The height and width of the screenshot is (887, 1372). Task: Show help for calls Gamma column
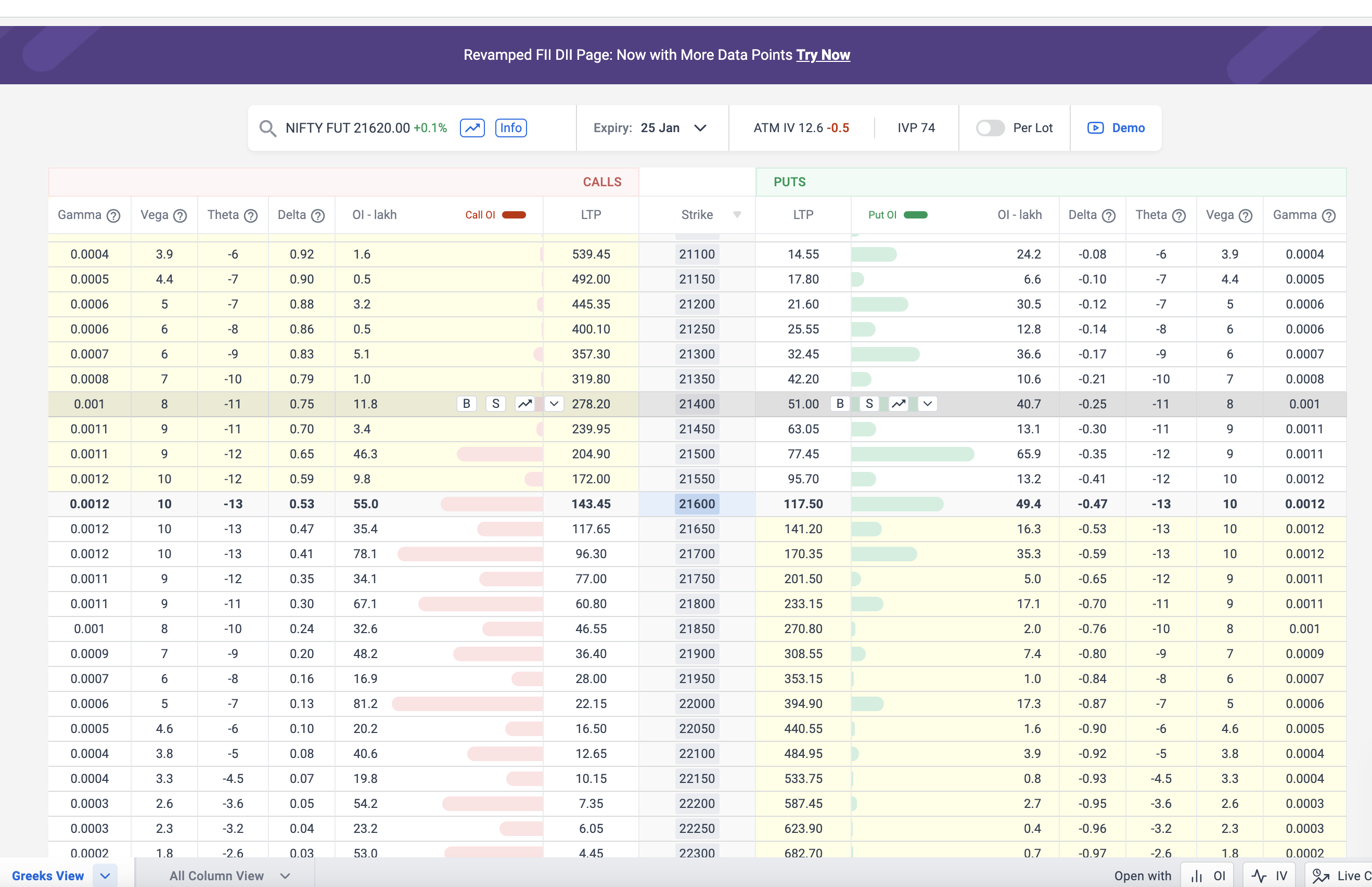114,215
